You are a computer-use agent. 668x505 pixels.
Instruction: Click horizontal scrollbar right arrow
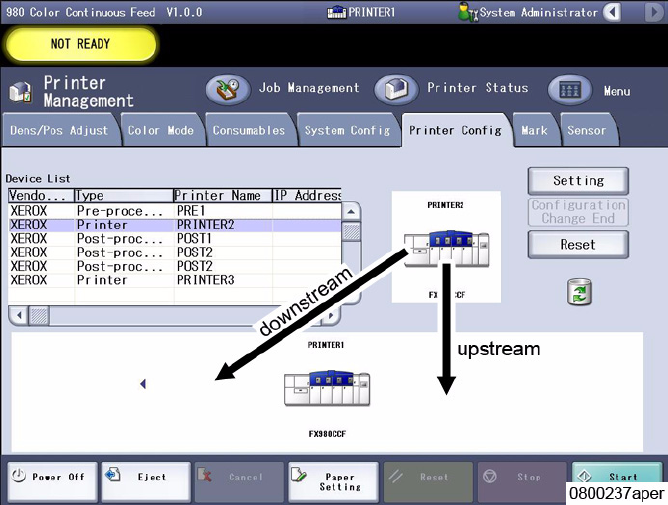pos(331,316)
